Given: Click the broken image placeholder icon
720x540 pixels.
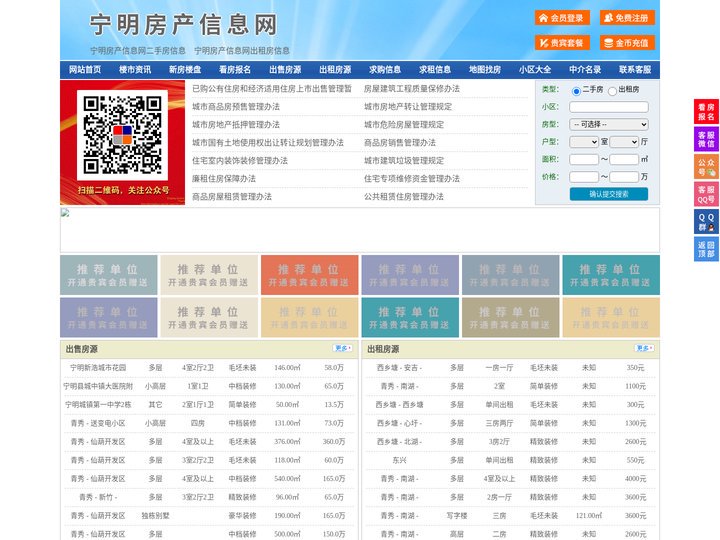Looking at the screenshot, I should coord(65,212).
